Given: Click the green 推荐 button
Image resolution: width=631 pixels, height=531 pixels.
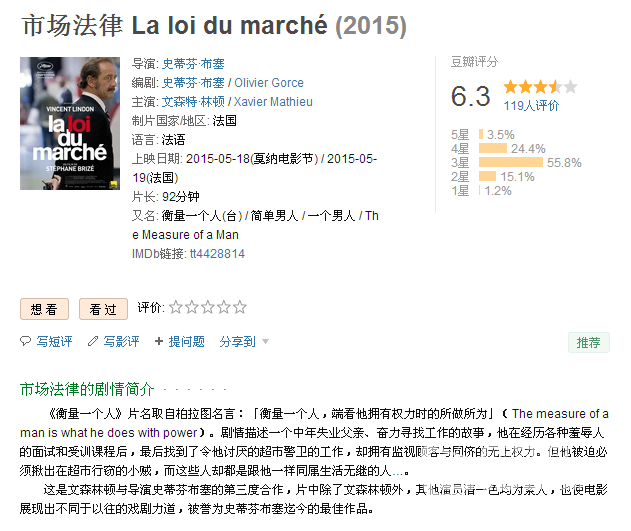Looking at the screenshot, I should pyautogui.click(x=589, y=342).
